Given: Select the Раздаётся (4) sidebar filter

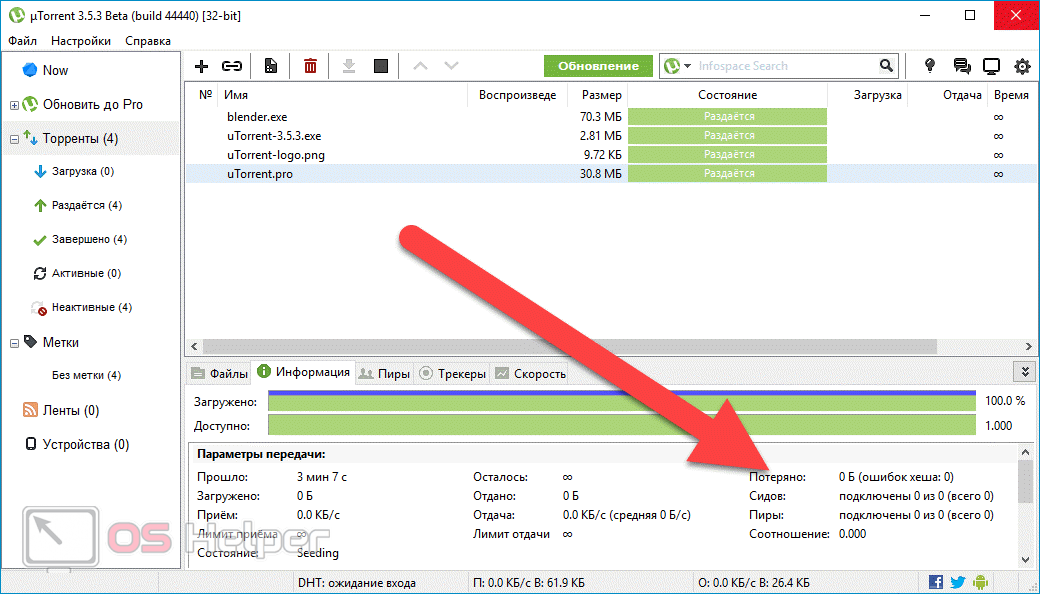Looking at the screenshot, I should coord(86,206).
